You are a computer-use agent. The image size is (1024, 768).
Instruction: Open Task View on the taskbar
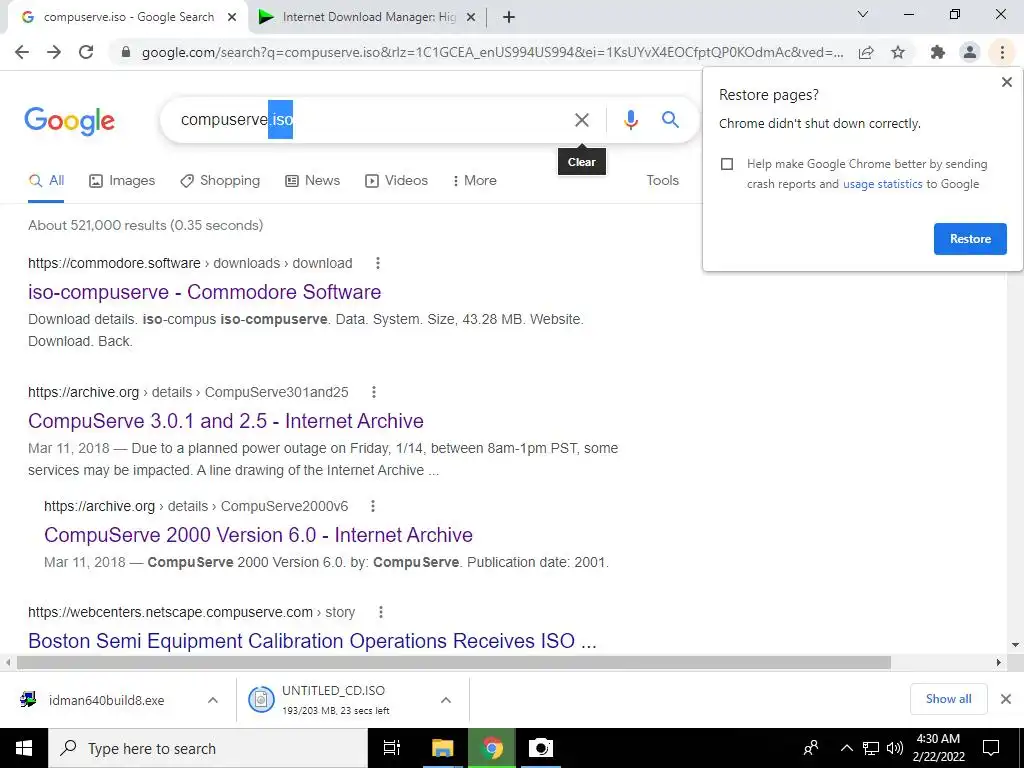pos(392,748)
